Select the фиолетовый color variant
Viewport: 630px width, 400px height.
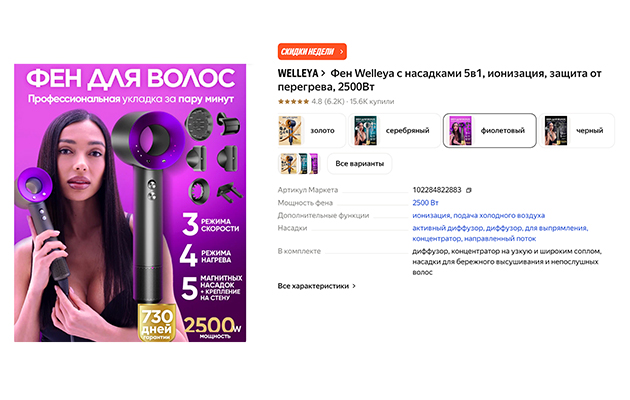pyautogui.click(x=489, y=131)
